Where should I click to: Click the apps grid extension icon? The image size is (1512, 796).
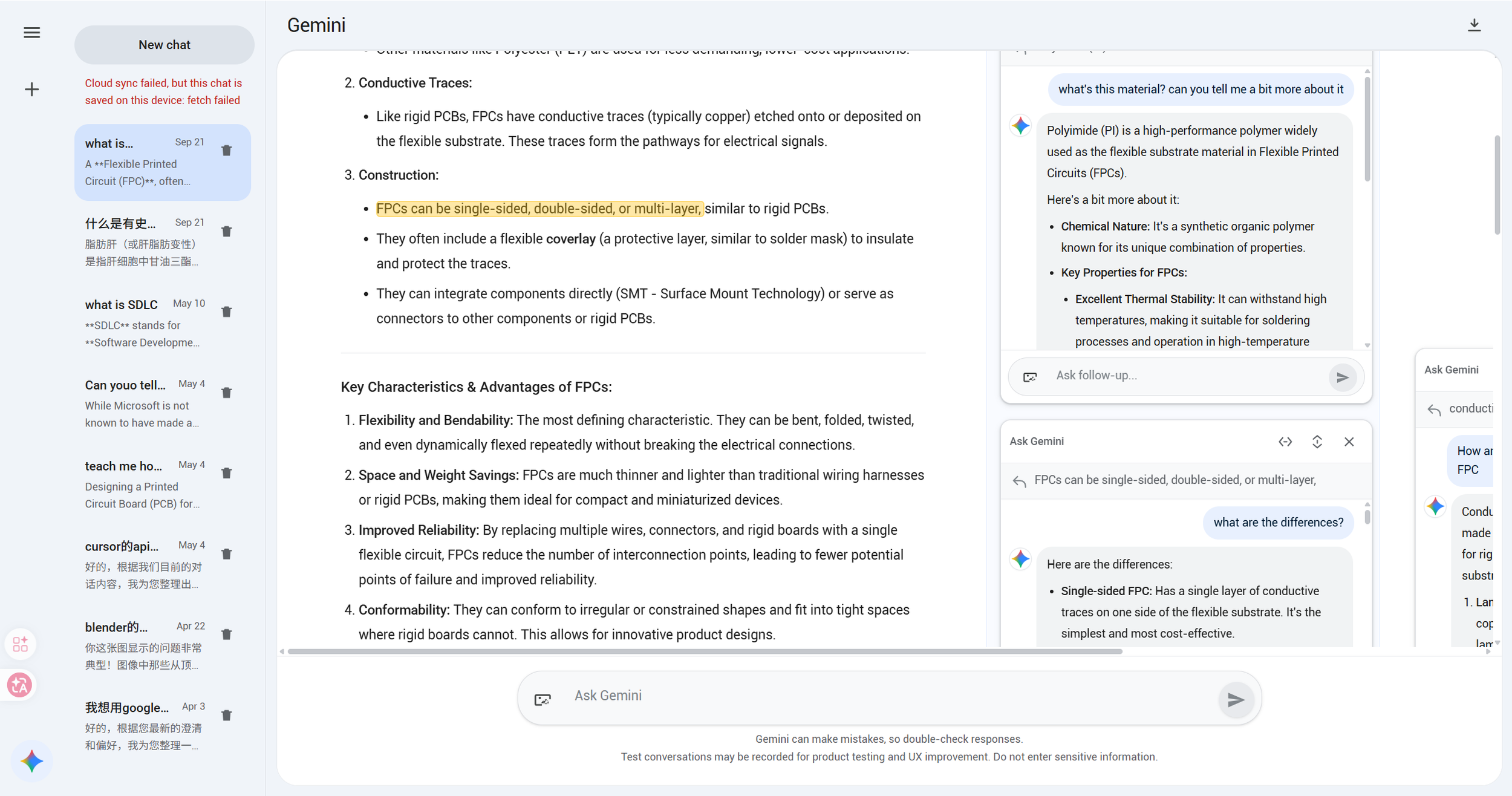(x=20, y=644)
